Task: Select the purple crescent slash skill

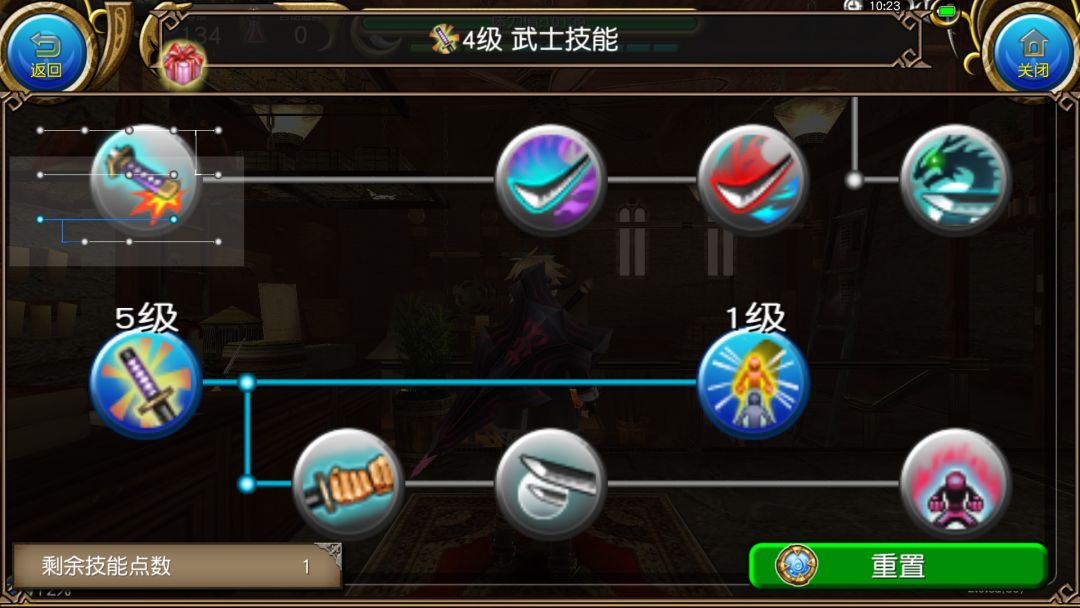Action: click(550, 180)
